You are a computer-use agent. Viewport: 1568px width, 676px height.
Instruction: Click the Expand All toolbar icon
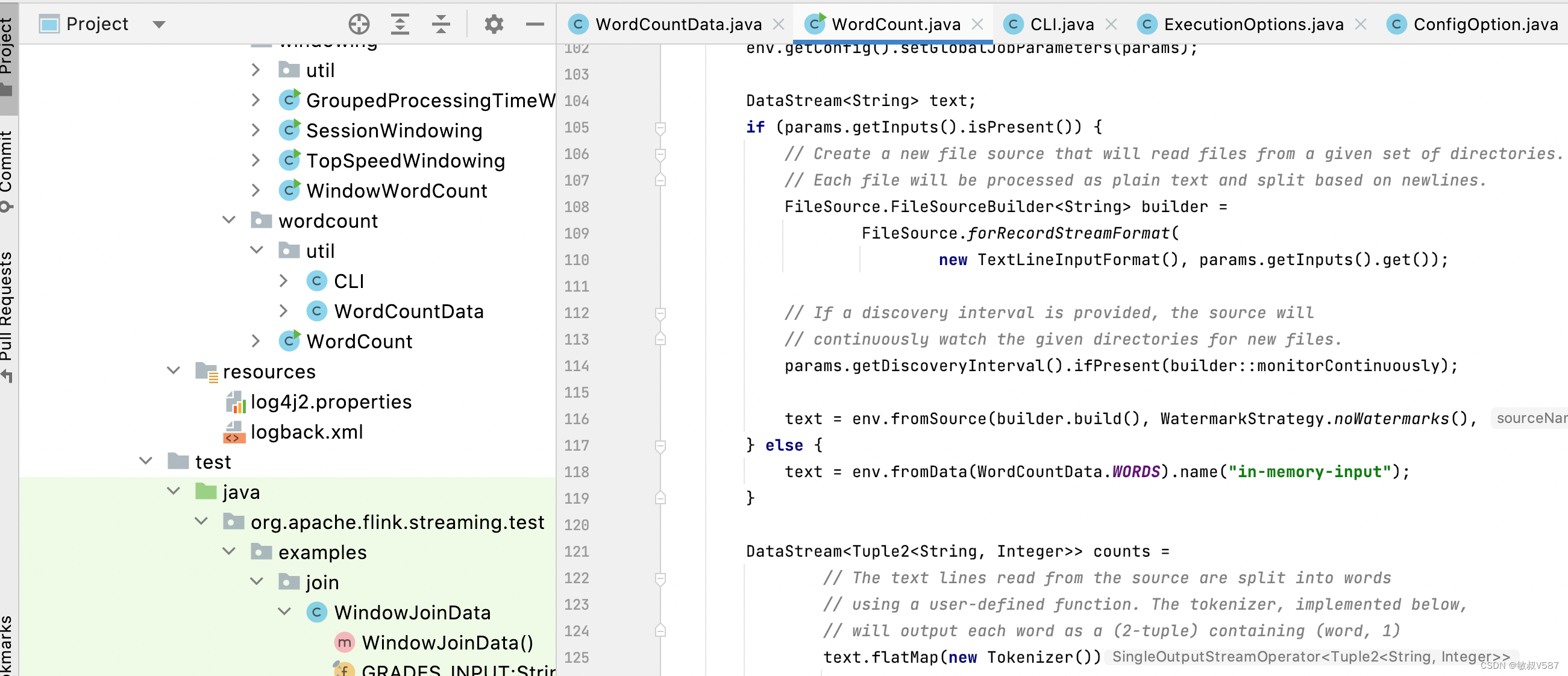click(x=400, y=24)
